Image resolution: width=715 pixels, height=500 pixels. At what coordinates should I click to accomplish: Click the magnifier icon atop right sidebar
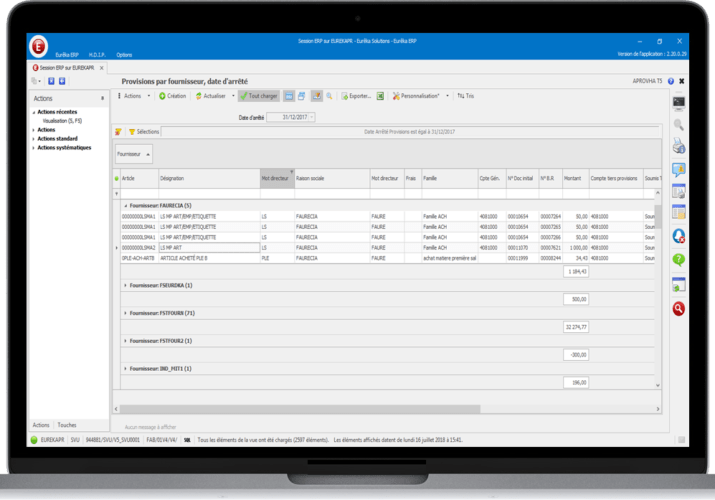[x=679, y=124]
